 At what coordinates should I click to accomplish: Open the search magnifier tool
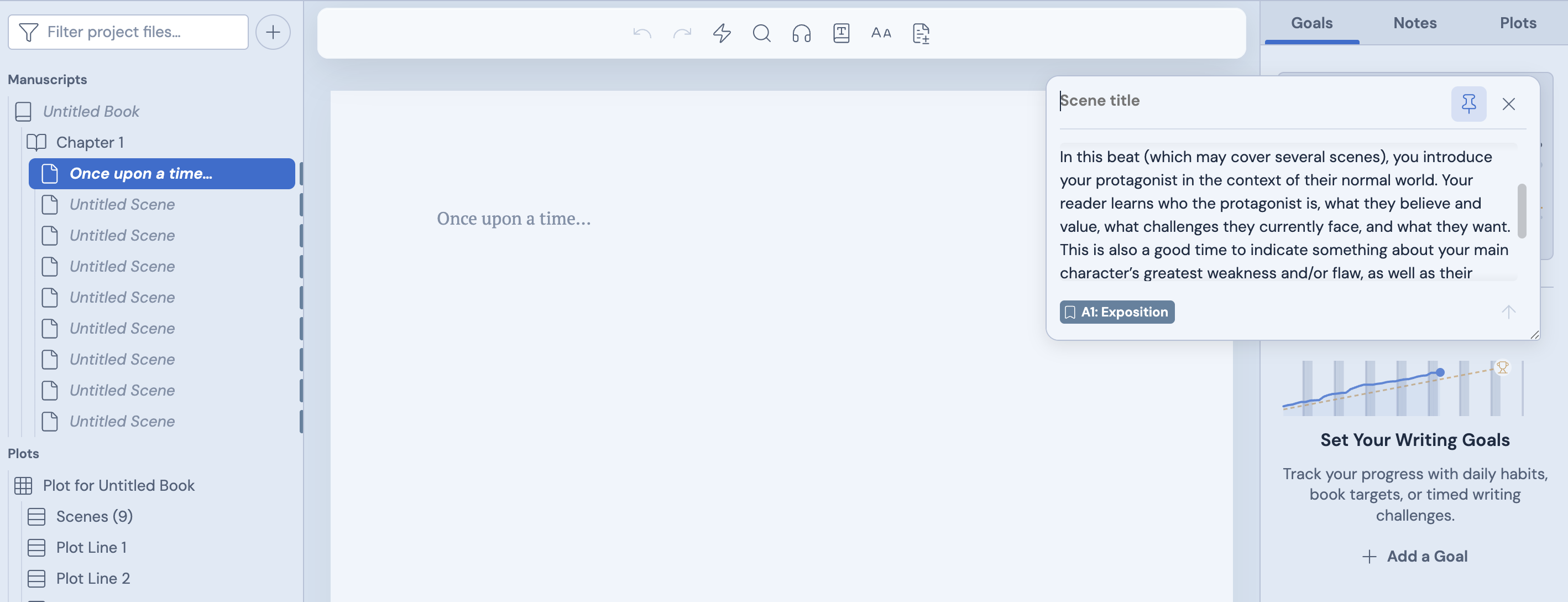761,33
